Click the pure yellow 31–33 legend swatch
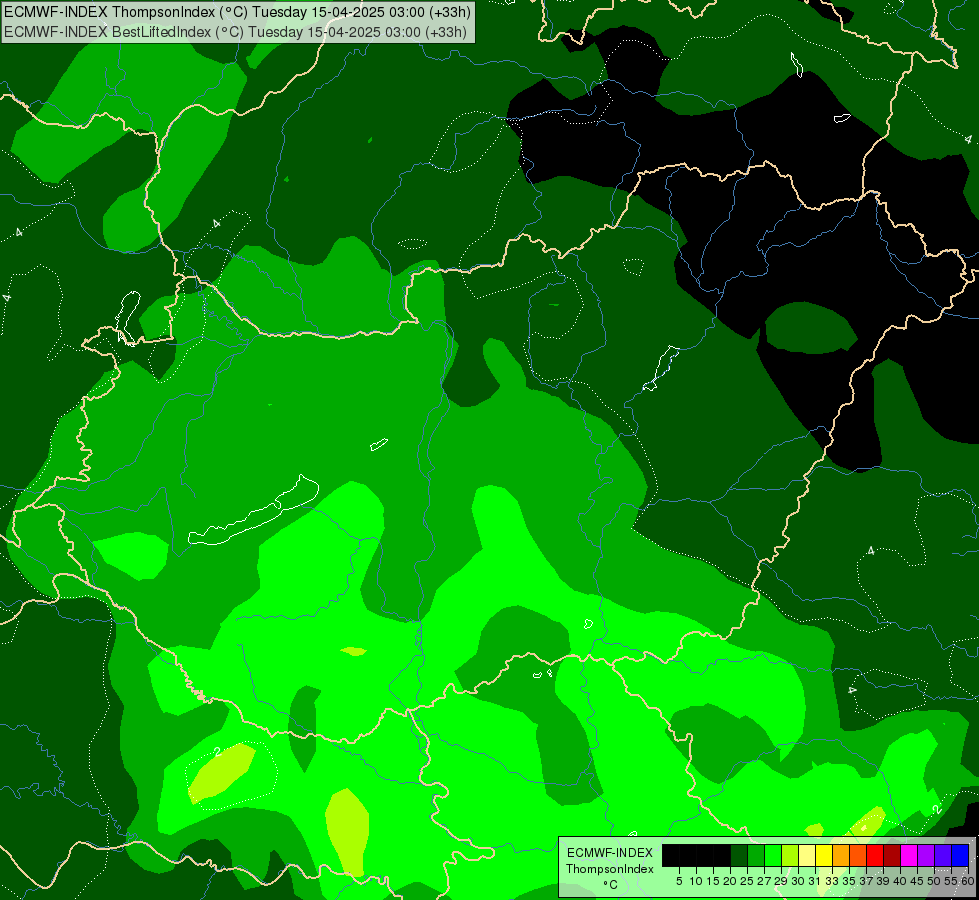 (x=824, y=855)
